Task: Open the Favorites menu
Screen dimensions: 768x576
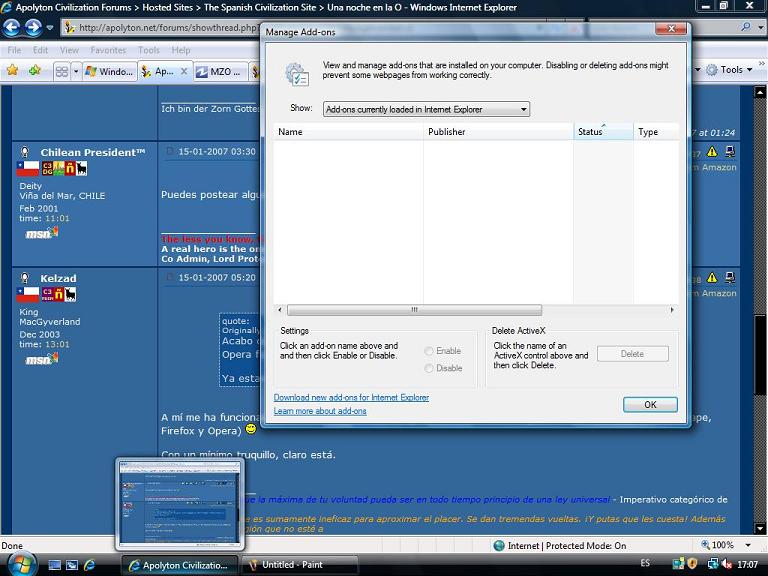Action: pyautogui.click(x=108, y=50)
